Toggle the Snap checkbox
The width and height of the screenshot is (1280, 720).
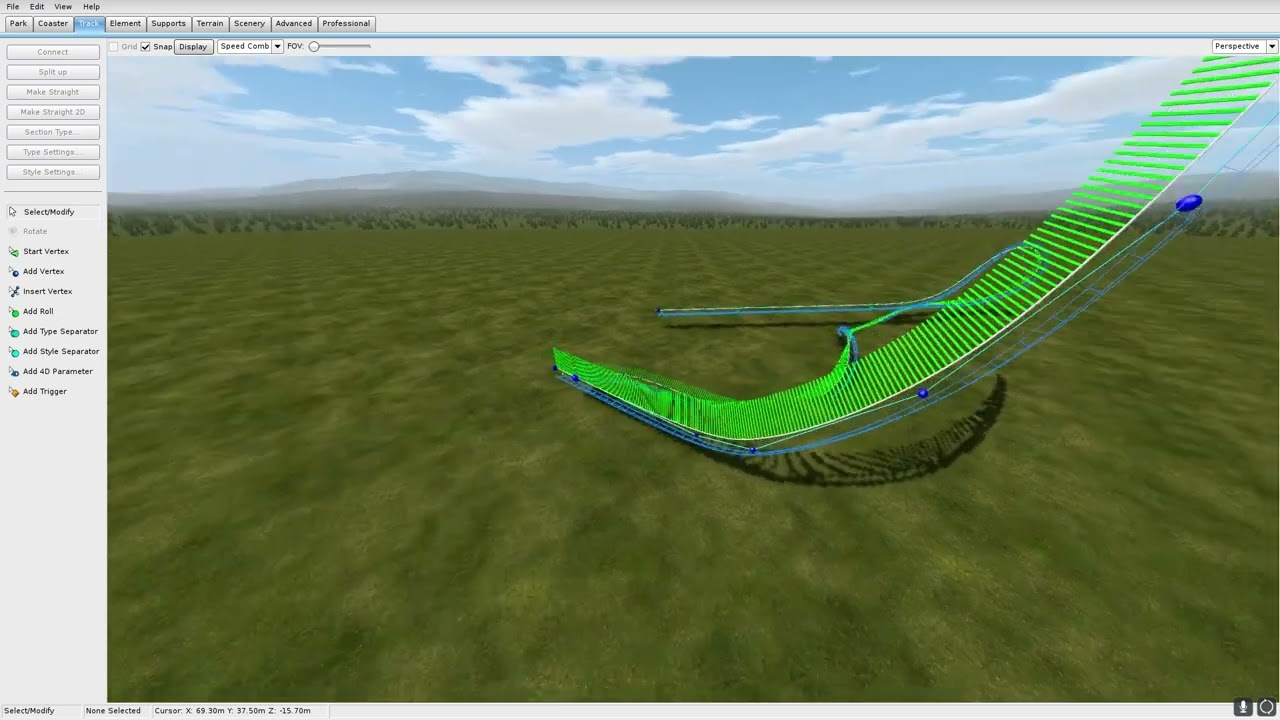tap(145, 47)
